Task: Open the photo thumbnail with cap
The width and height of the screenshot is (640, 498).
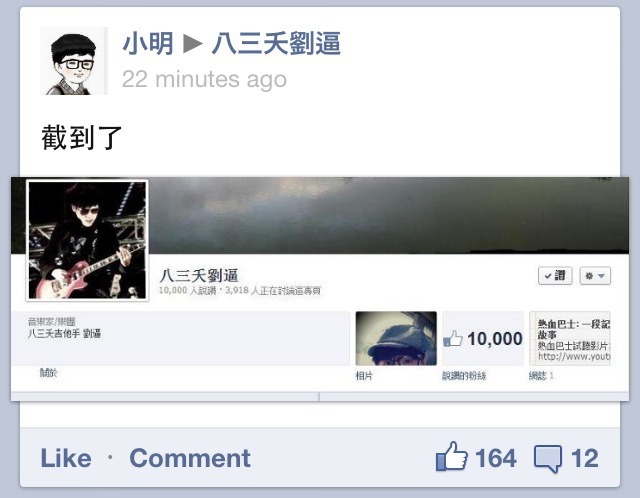Action: click(x=396, y=338)
